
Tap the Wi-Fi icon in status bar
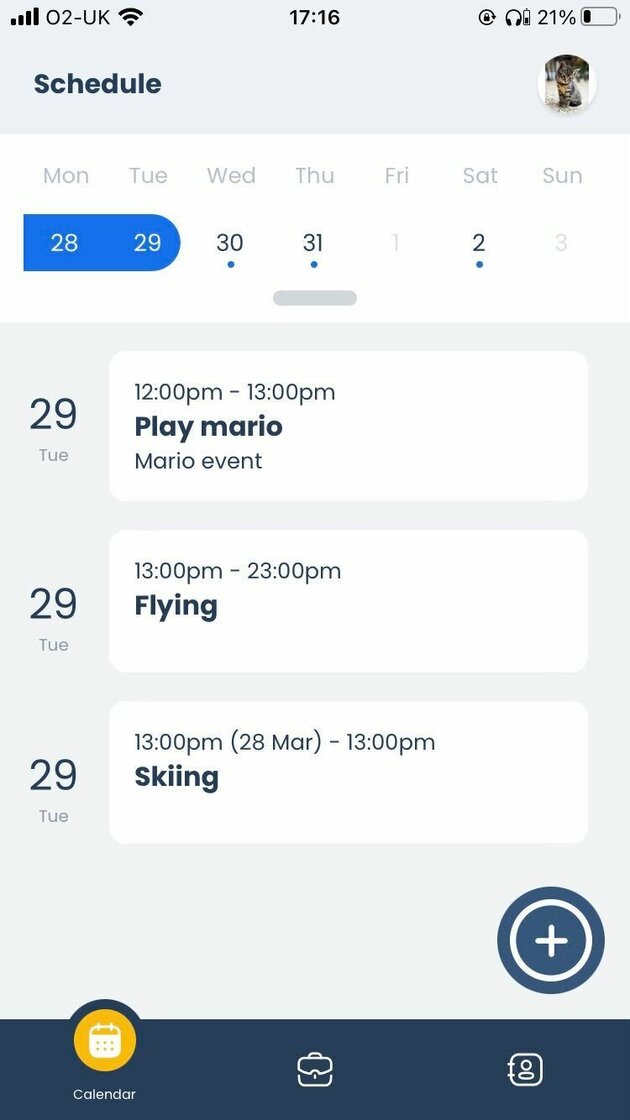click(130, 17)
